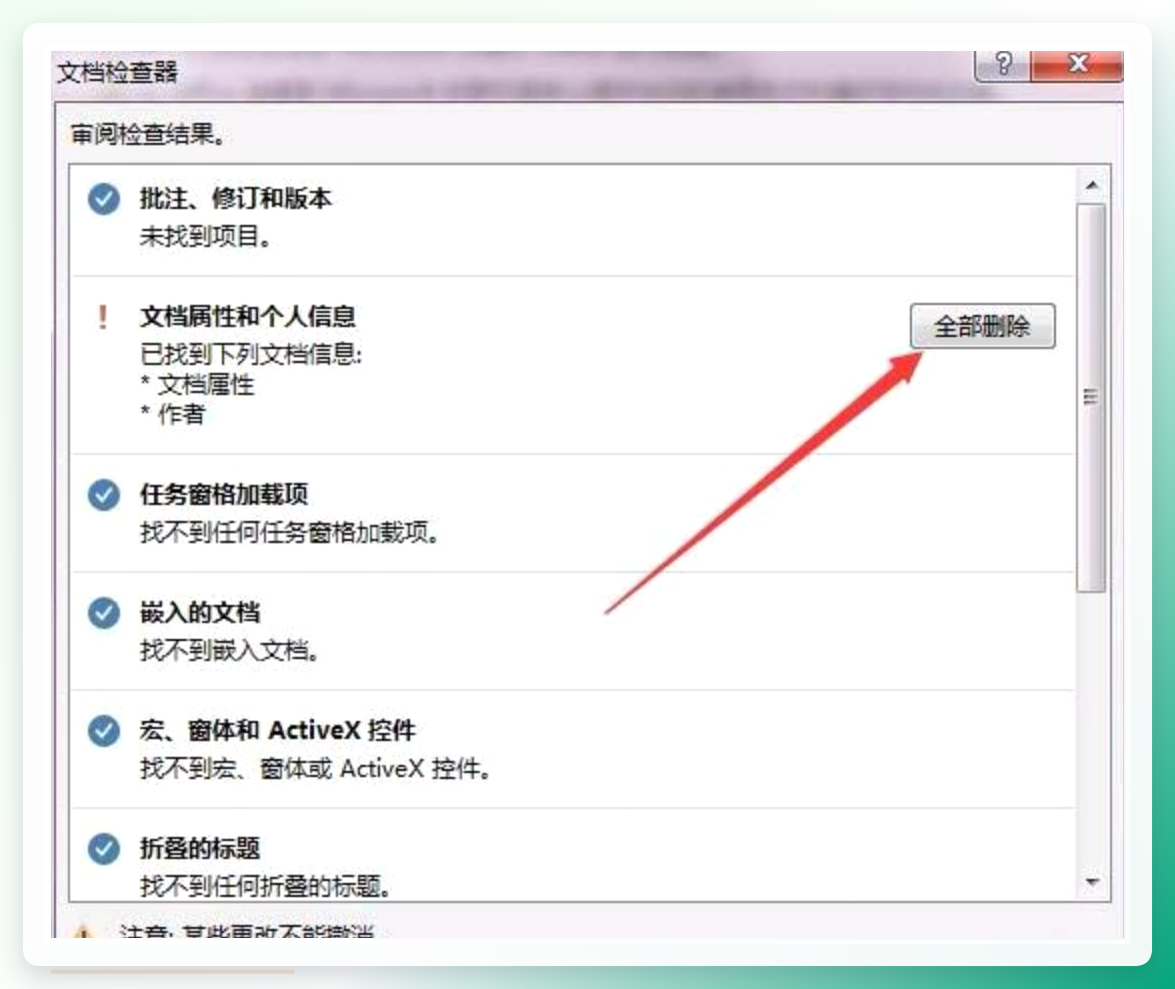The image size is (1175, 989).
Task: Click the 已找到下列文档信息: line
Action: [x=251, y=354]
